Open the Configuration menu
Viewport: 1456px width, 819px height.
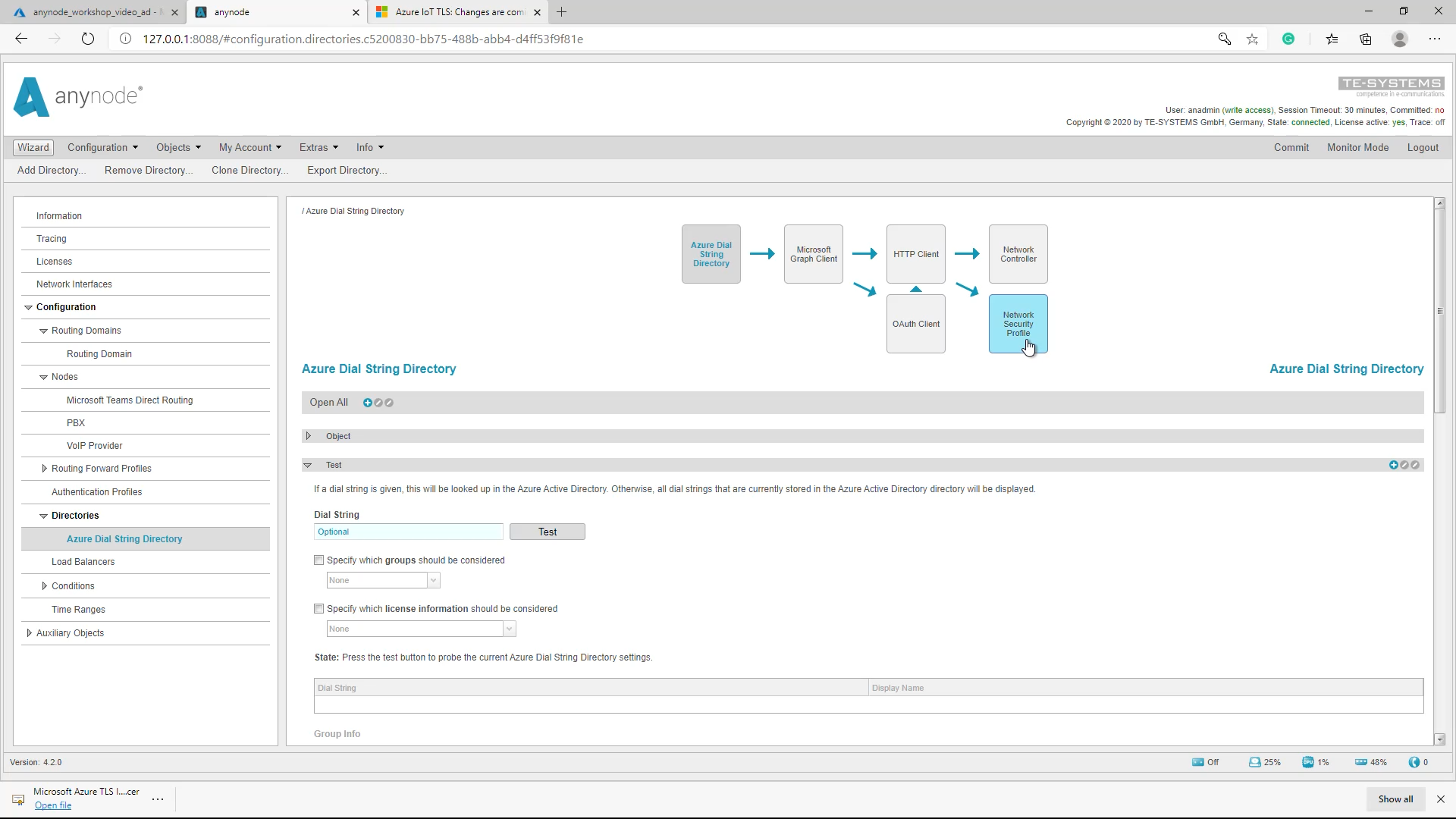102,148
